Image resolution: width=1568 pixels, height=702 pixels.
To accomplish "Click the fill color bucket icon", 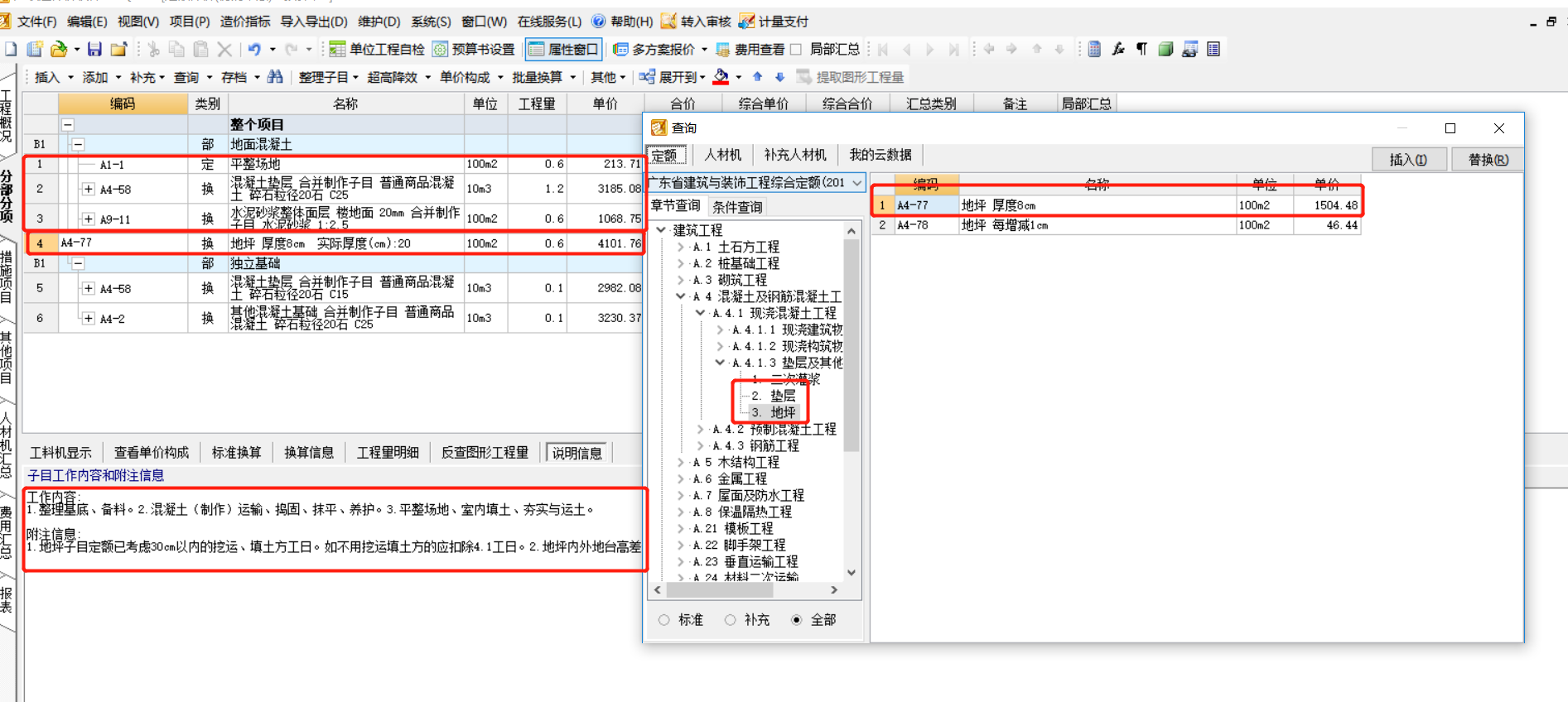I will click(721, 77).
